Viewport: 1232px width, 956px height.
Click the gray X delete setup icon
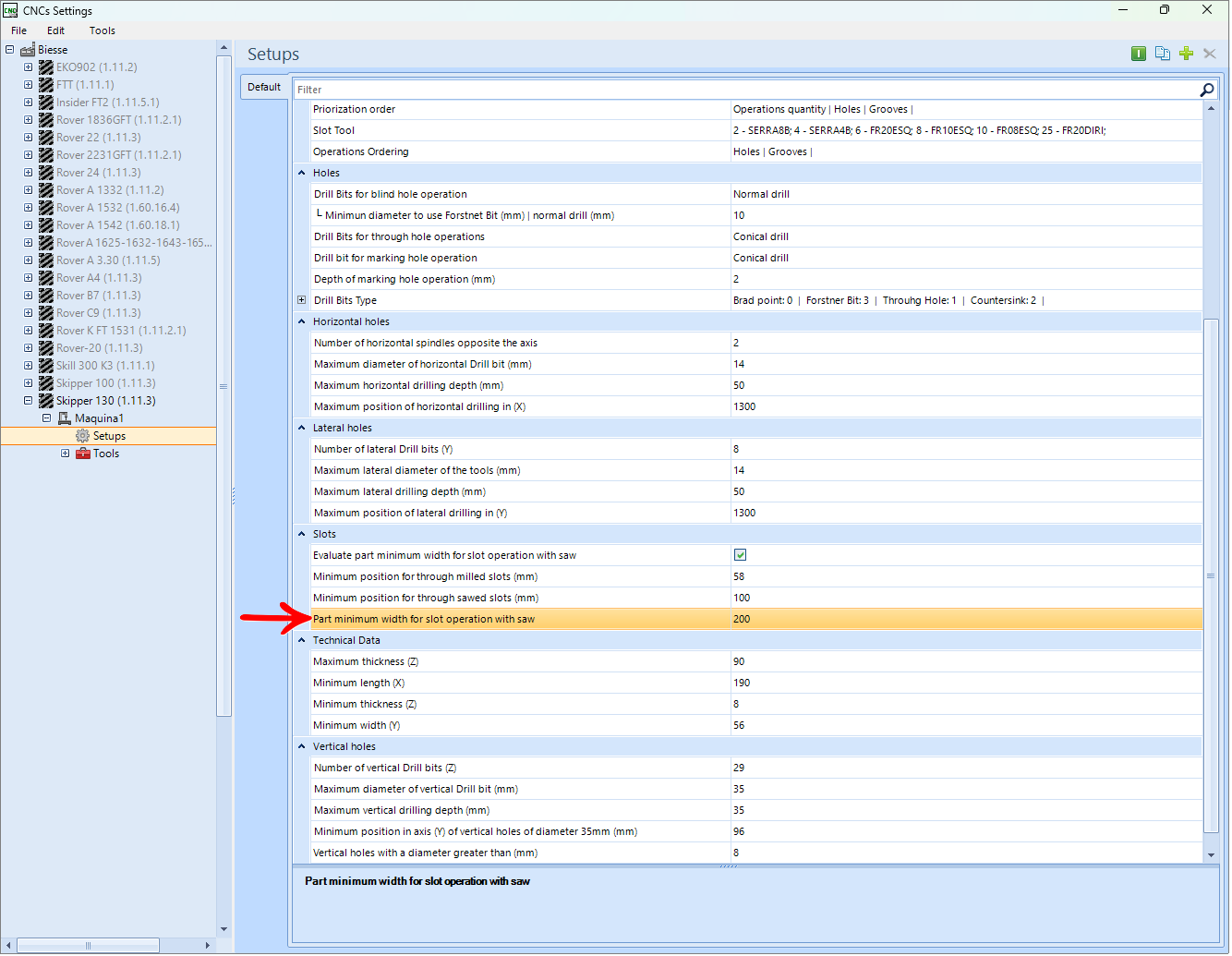tap(1210, 54)
